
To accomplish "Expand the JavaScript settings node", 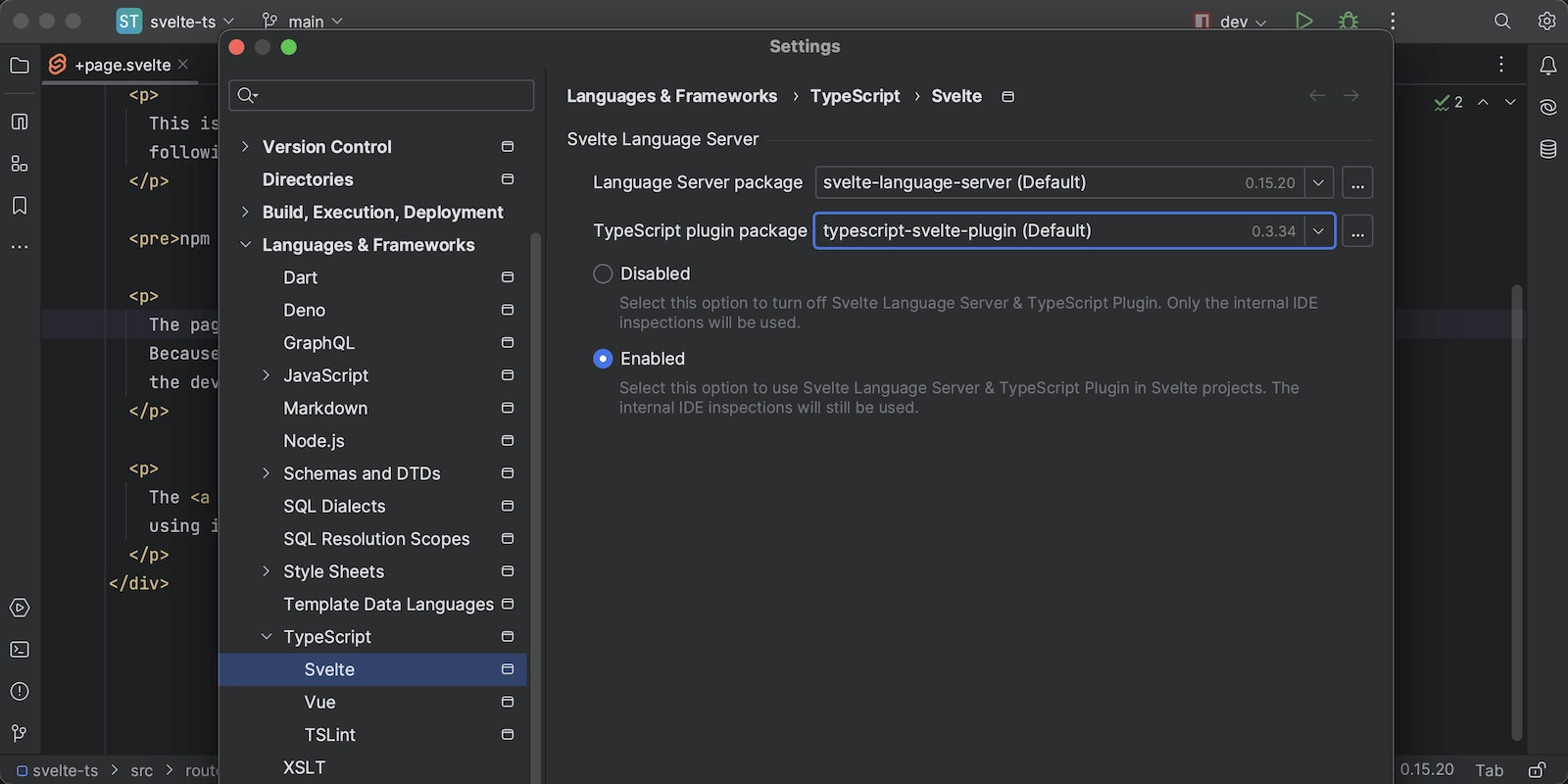I will (x=266, y=375).
